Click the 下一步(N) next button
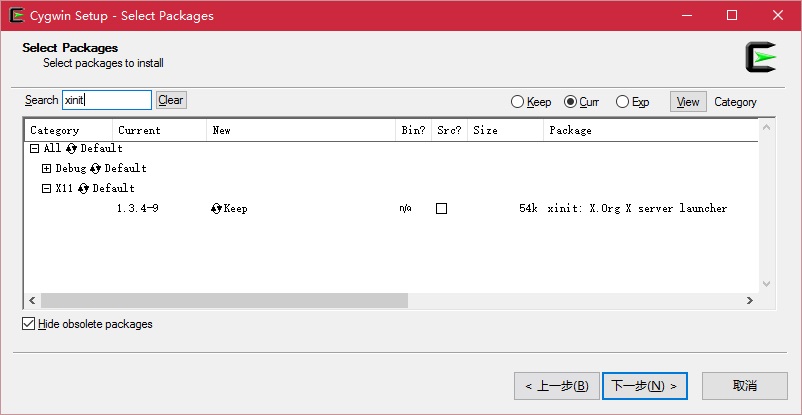The height and width of the screenshot is (415, 802). [x=644, y=386]
